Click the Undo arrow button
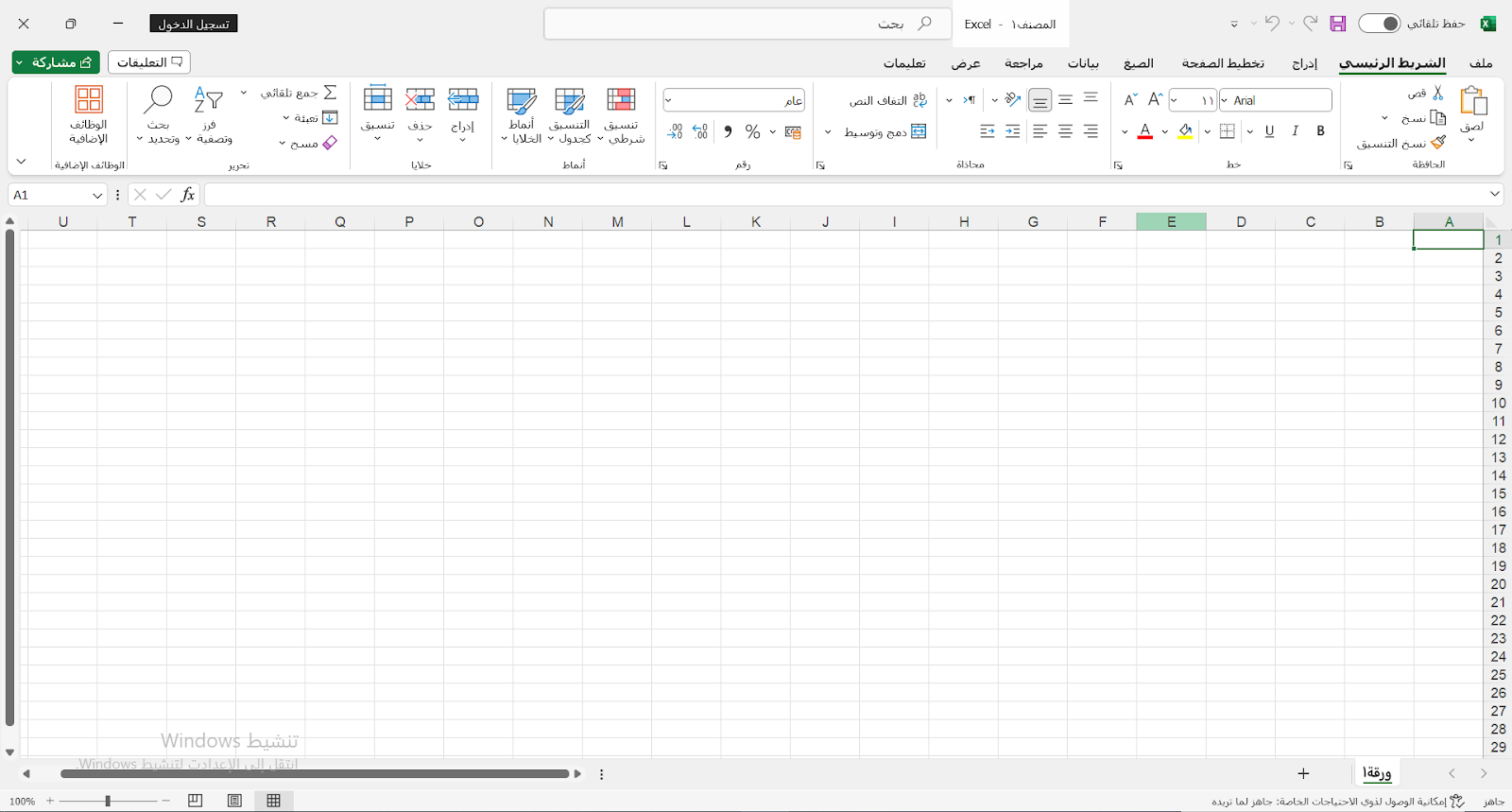1512x812 pixels. (1272, 24)
